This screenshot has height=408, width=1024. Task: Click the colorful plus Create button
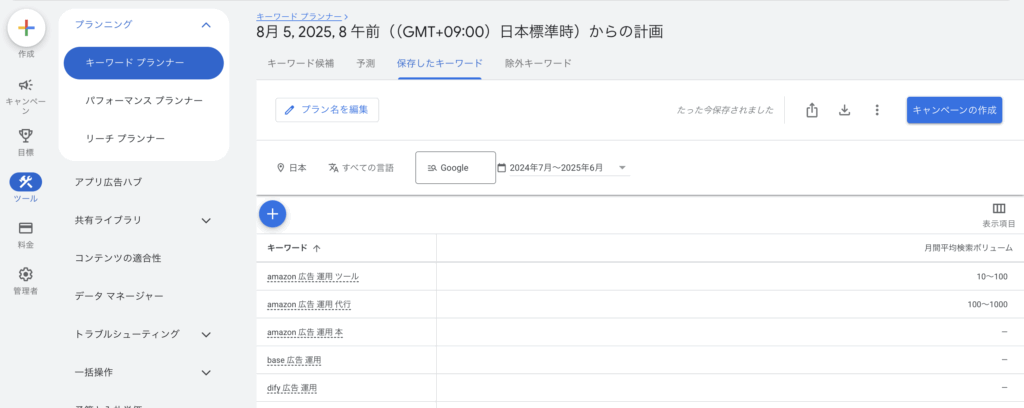pos(26,28)
